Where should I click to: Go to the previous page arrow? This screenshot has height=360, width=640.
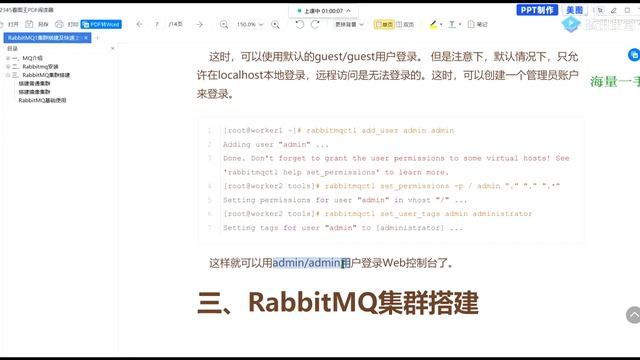[139, 24]
